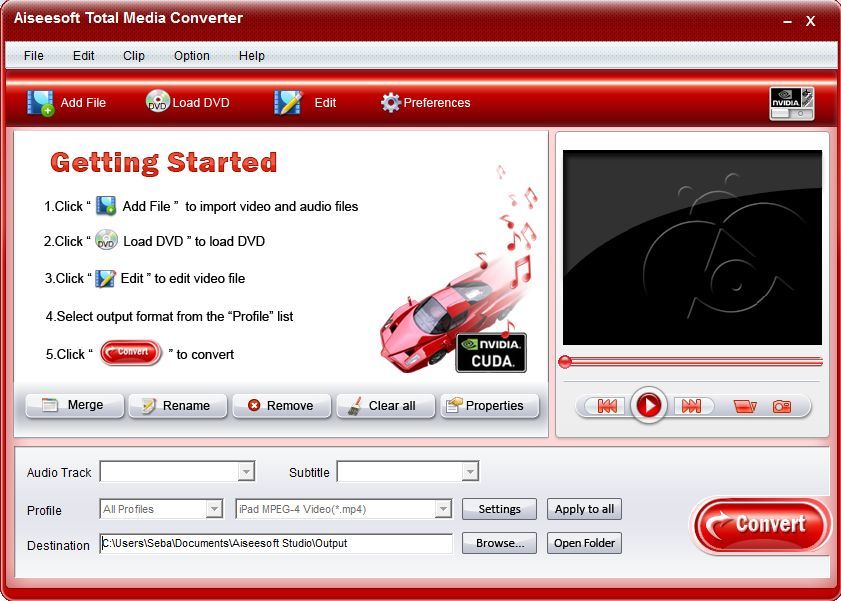Click the Add File icon

coord(41,102)
